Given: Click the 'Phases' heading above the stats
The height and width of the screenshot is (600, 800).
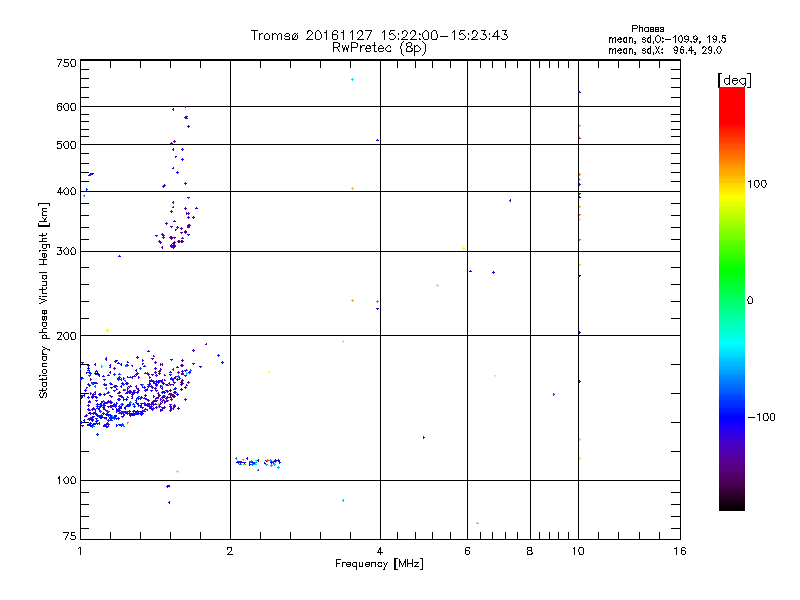Looking at the screenshot, I should [x=647, y=29].
